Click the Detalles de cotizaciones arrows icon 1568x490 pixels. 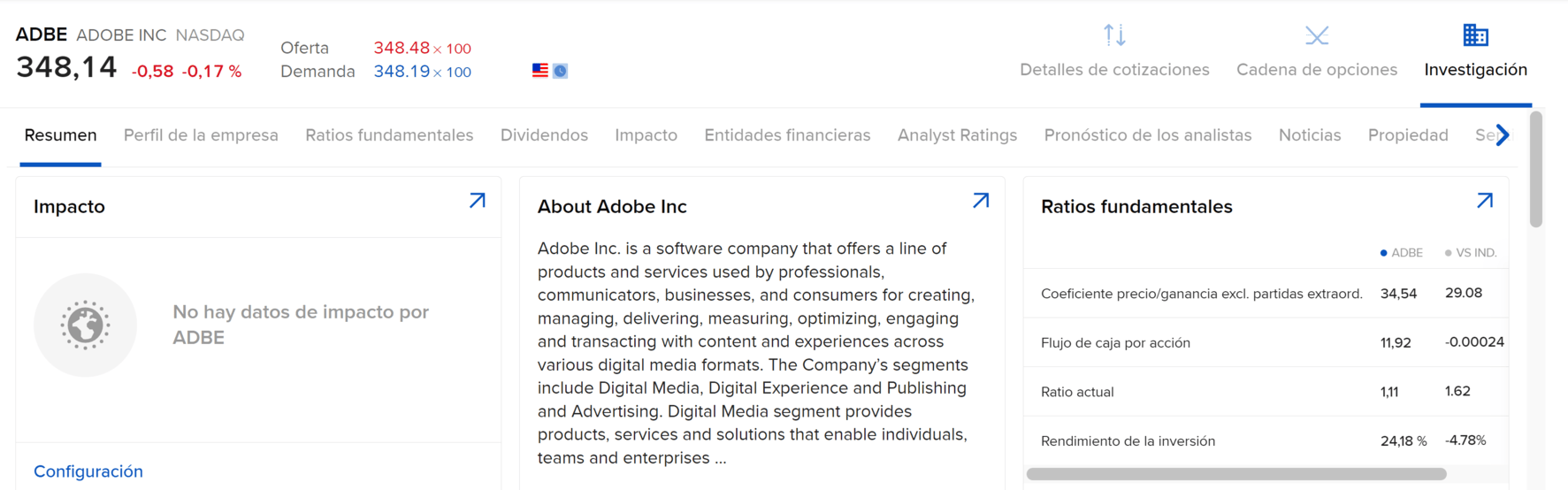point(1114,35)
